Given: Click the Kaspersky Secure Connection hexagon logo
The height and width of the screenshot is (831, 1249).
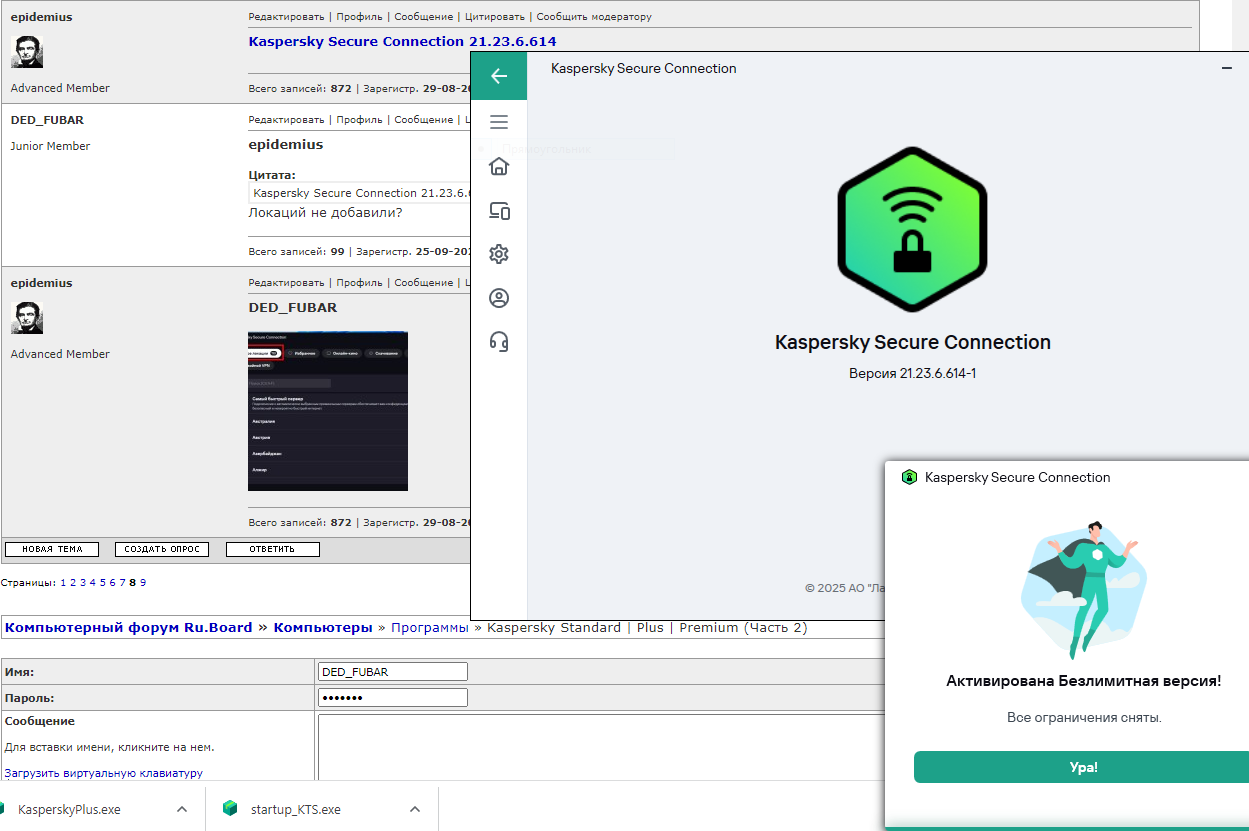Looking at the screenshot, I should (x=912, y=229).
